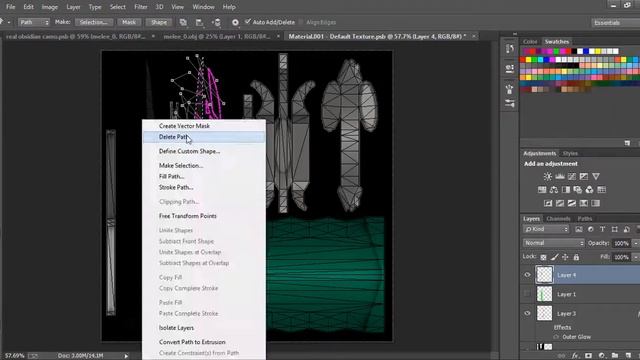The image size is (640, 360).
Task: Add a Levels adjustment
Action: click(x=560, y=176)
